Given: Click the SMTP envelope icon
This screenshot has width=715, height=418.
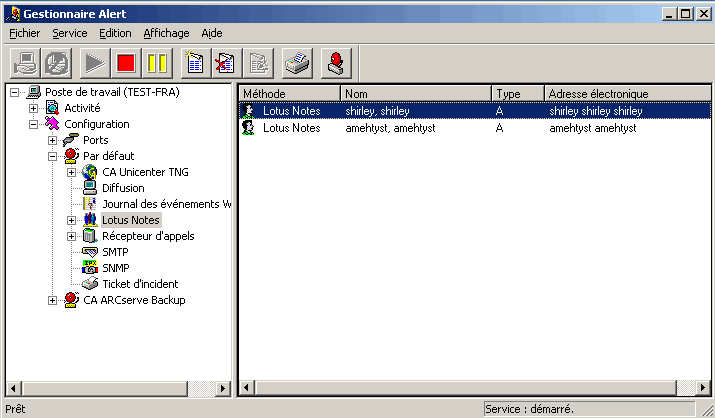Looking at the screenshot, I should (x=90, y=252).
